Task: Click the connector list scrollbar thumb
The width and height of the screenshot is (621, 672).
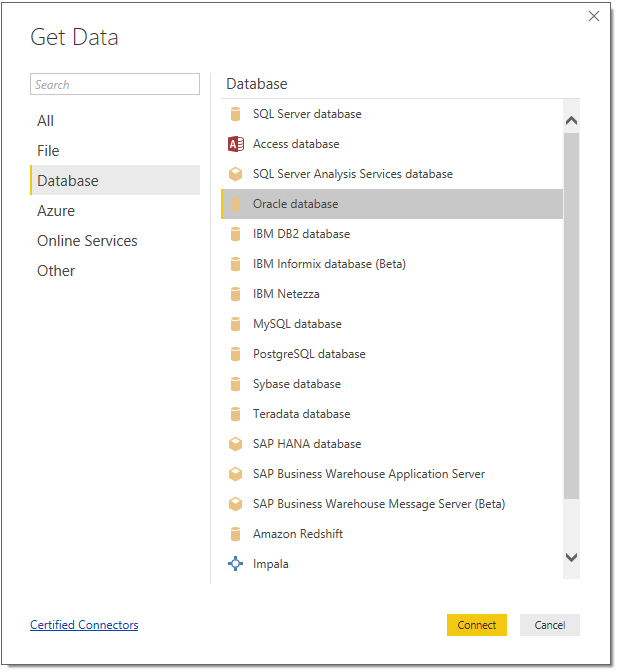Action: 571,316
